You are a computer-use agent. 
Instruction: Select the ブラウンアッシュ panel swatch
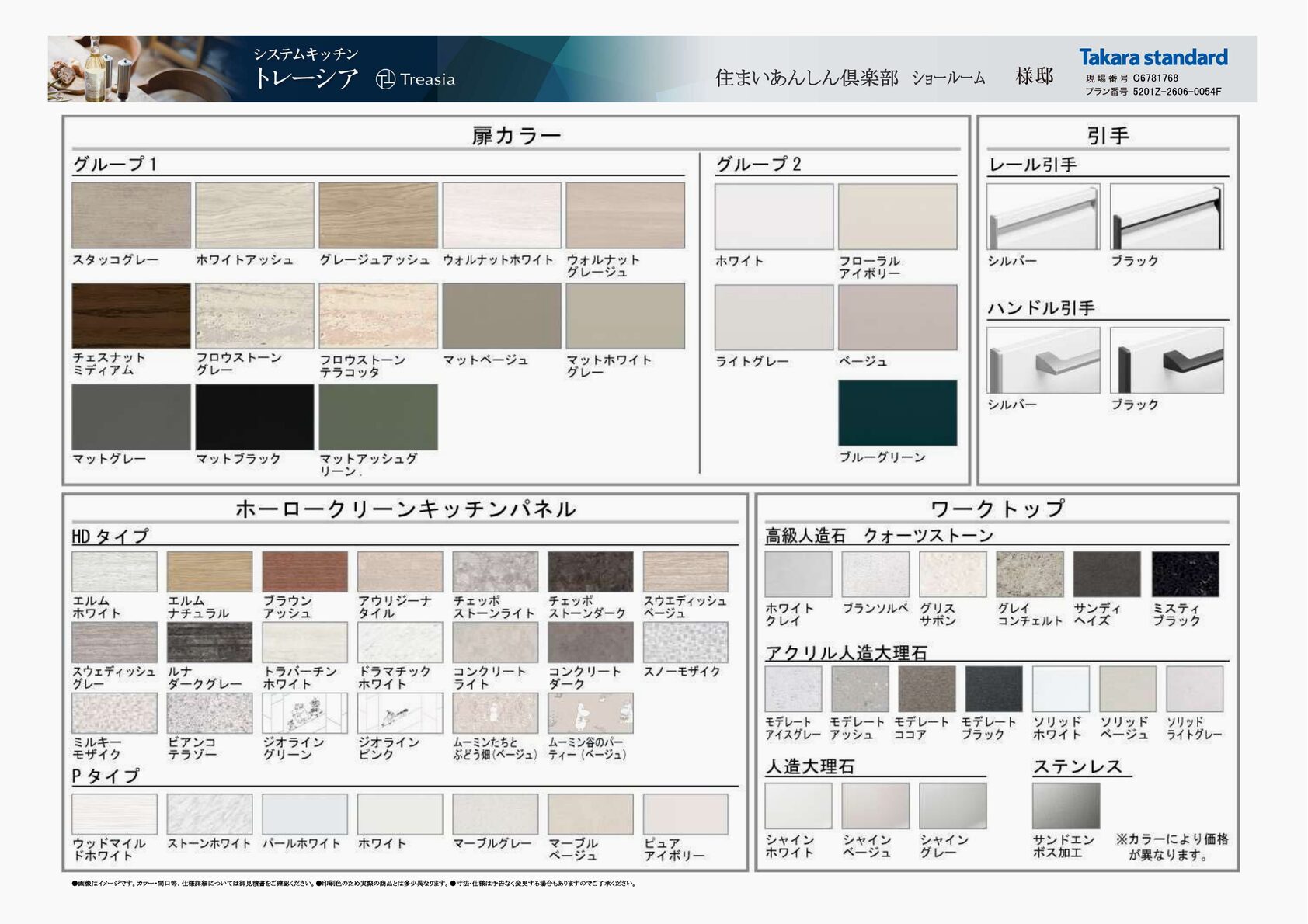(304, 571)
